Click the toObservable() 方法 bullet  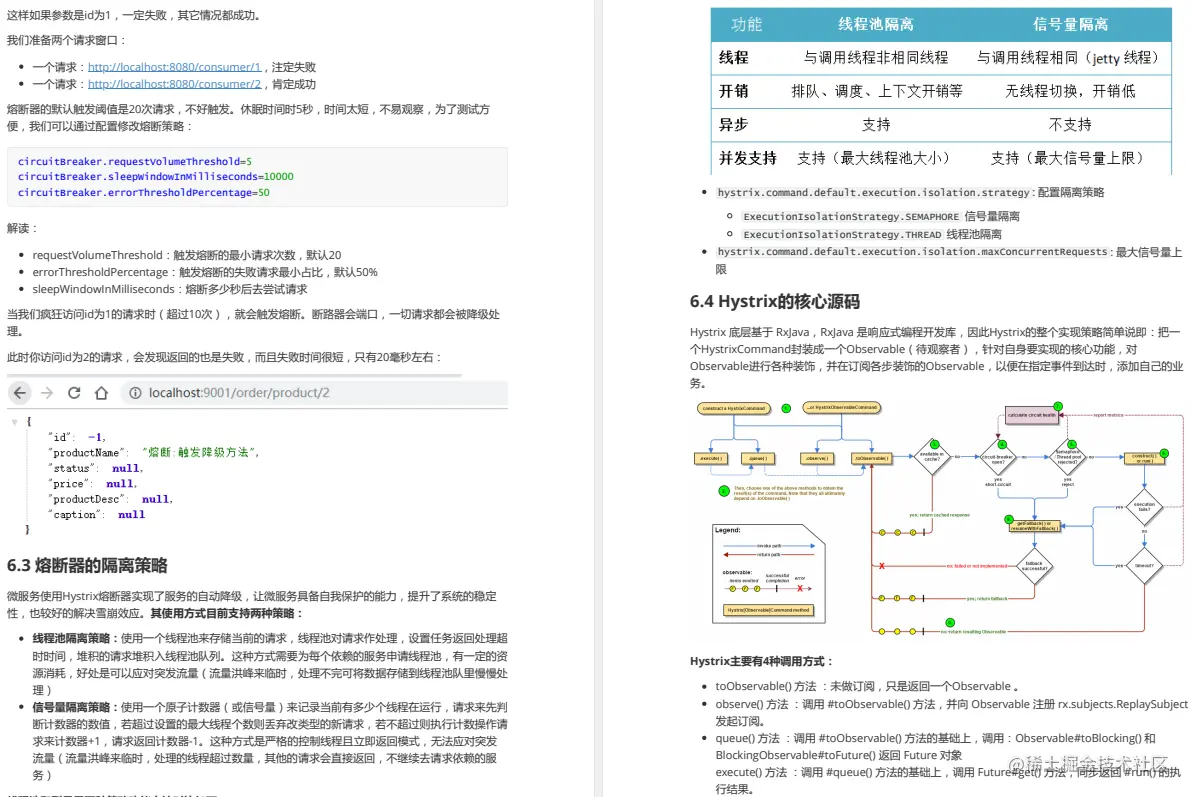867,686
